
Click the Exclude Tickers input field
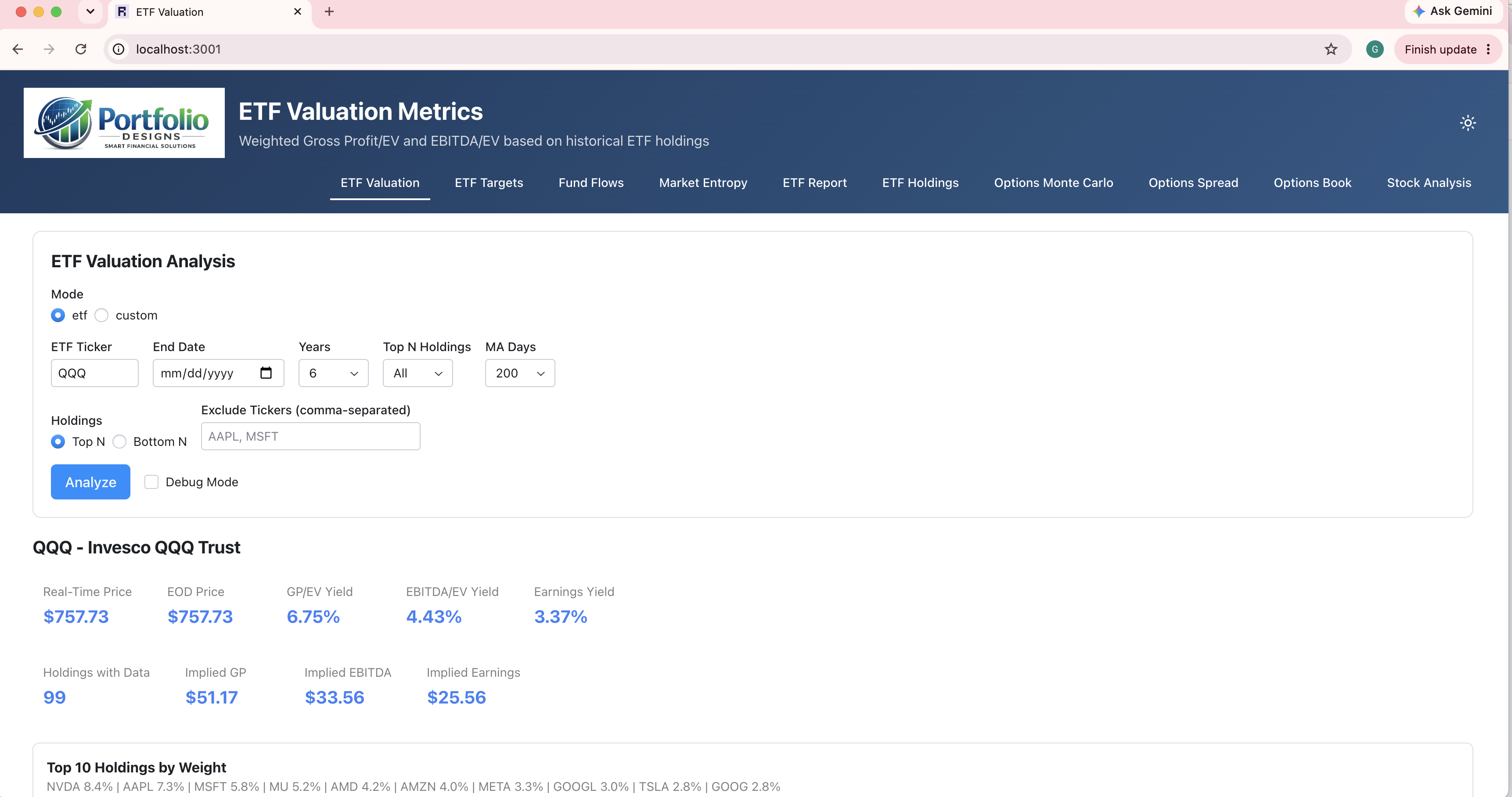(310, 436)
